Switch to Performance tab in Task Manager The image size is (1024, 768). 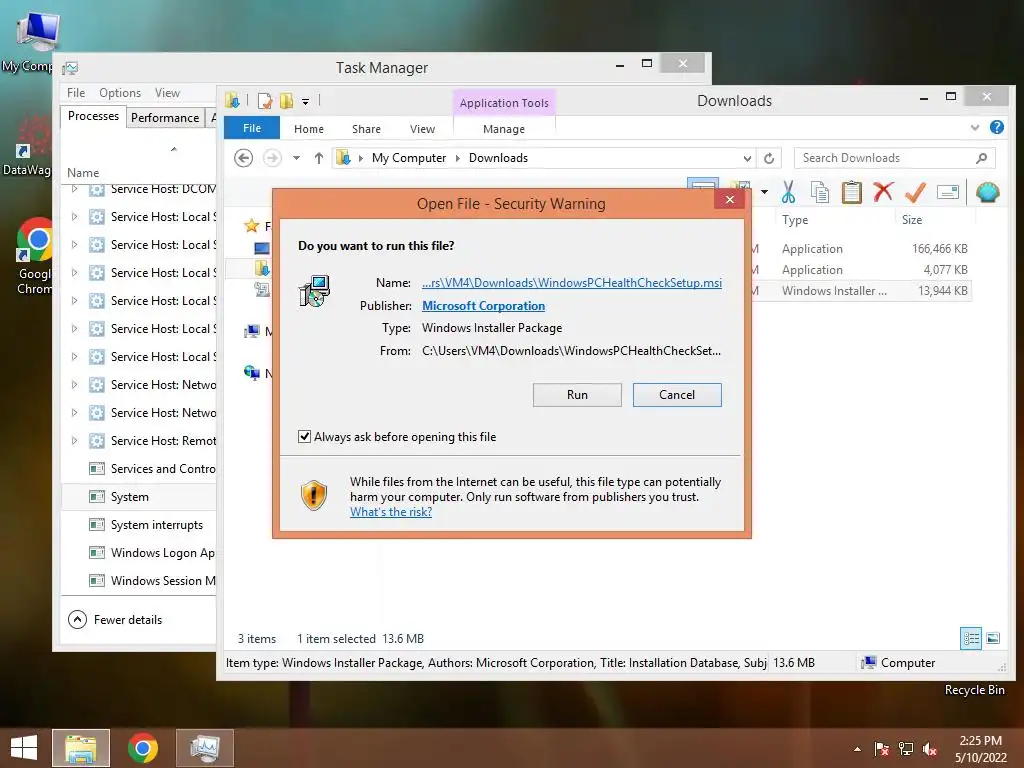click(165, 118)
